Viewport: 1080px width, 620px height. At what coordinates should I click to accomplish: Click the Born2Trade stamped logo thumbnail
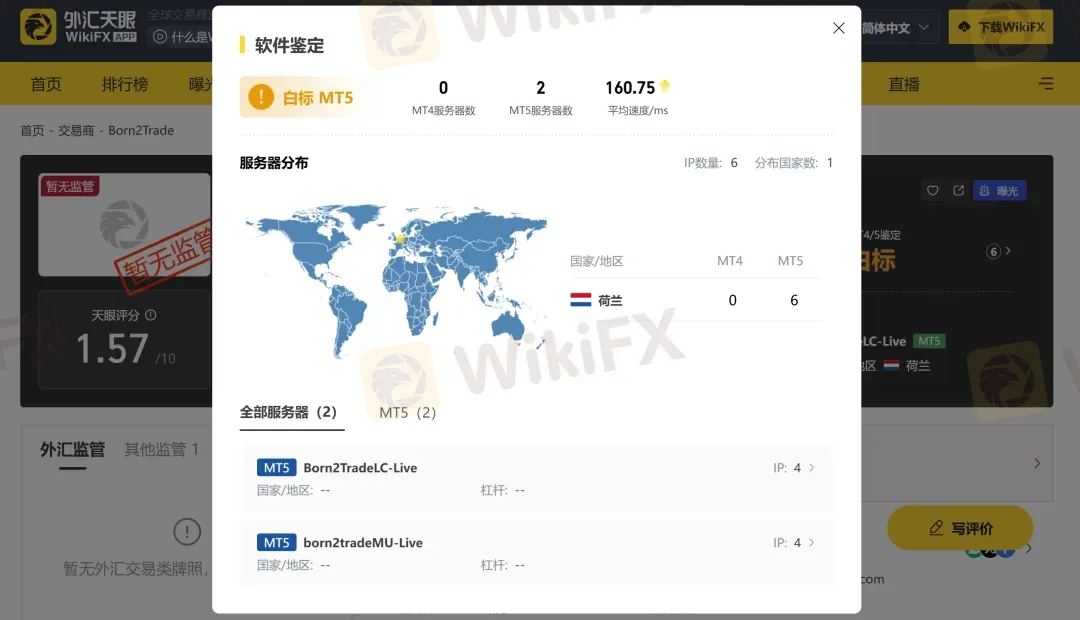point(123,224)
